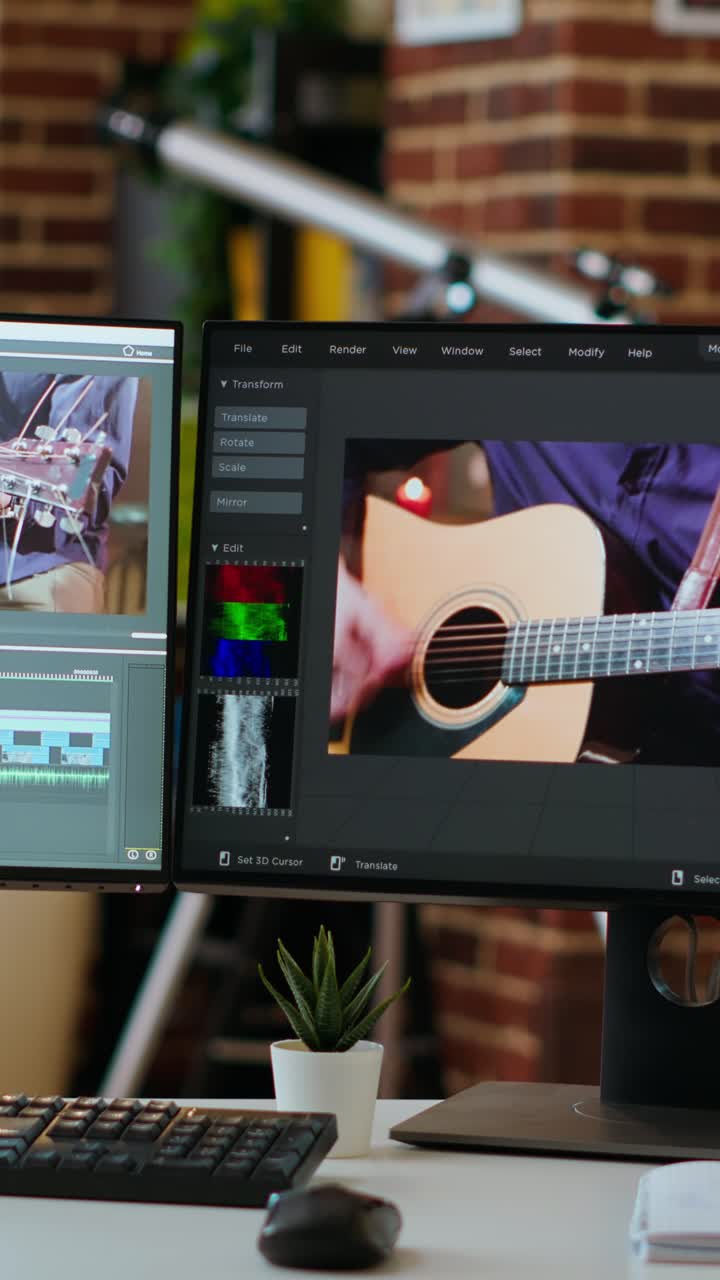The width and height of the screenshot is (720, 1280).
Task: Click the Rotate button
Action: 259,443
